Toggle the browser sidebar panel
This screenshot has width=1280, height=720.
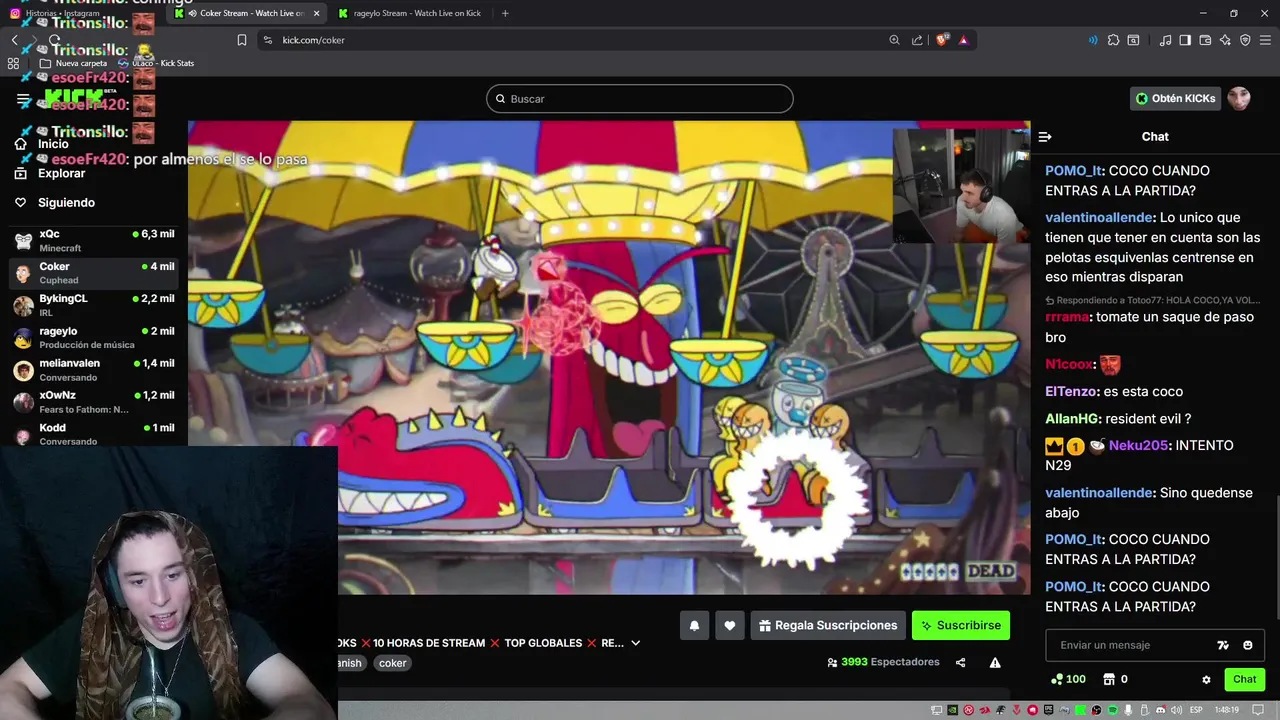1185,40
